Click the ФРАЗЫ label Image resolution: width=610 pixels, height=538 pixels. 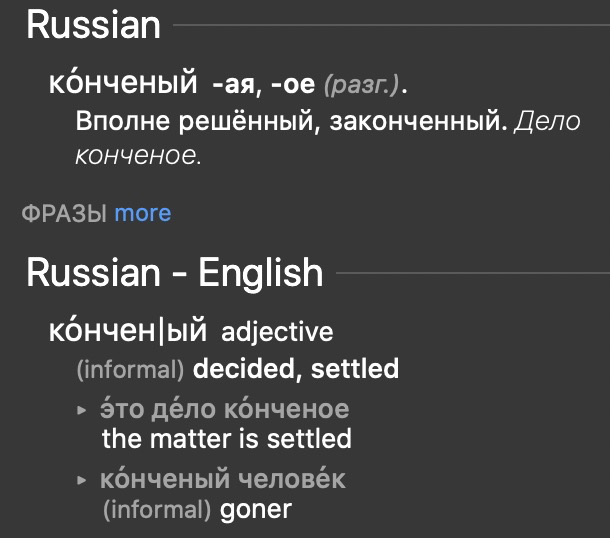[63, 213]
